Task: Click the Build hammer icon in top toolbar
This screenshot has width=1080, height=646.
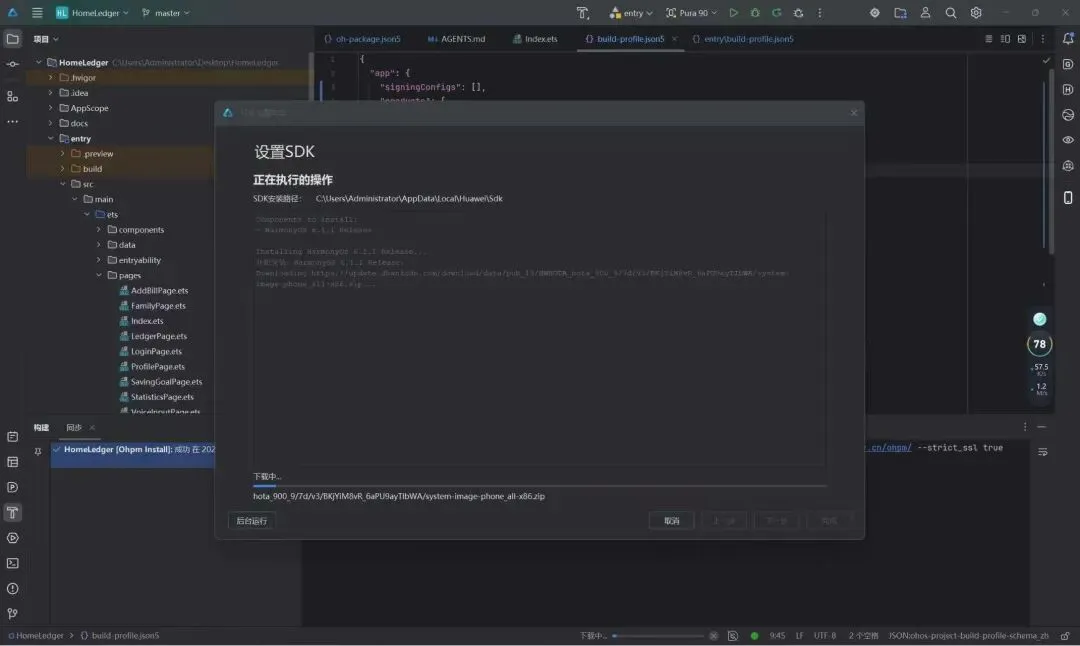Action: [583, 12]
